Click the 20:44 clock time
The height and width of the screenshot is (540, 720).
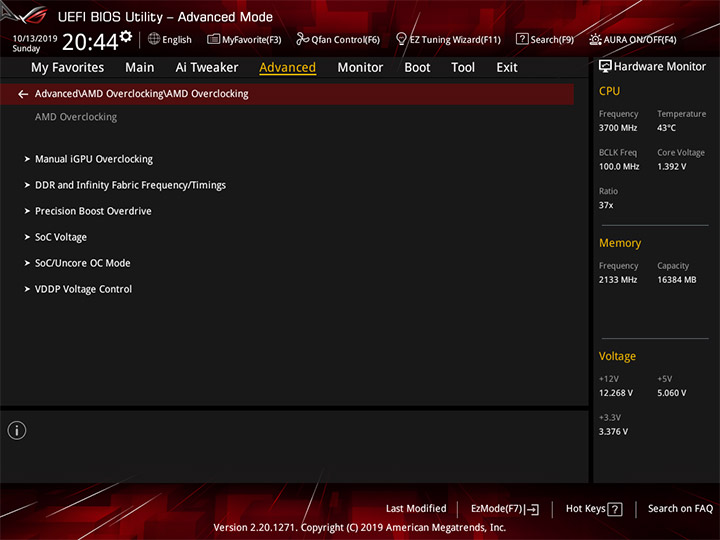point(90,42)
